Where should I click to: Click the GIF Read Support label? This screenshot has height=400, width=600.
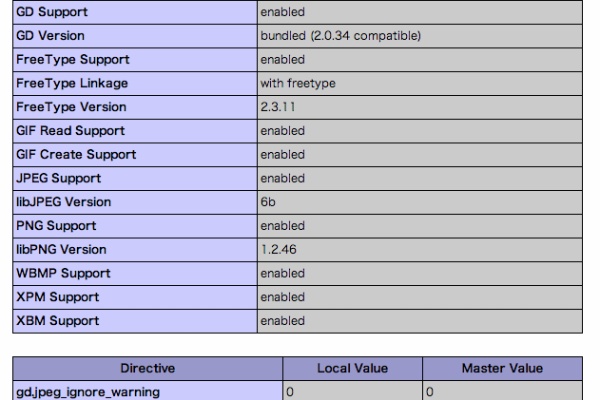point(70,131)
